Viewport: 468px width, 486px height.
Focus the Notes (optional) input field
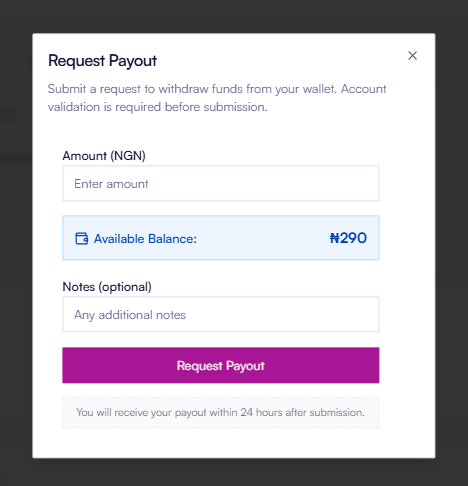[221, 314]
